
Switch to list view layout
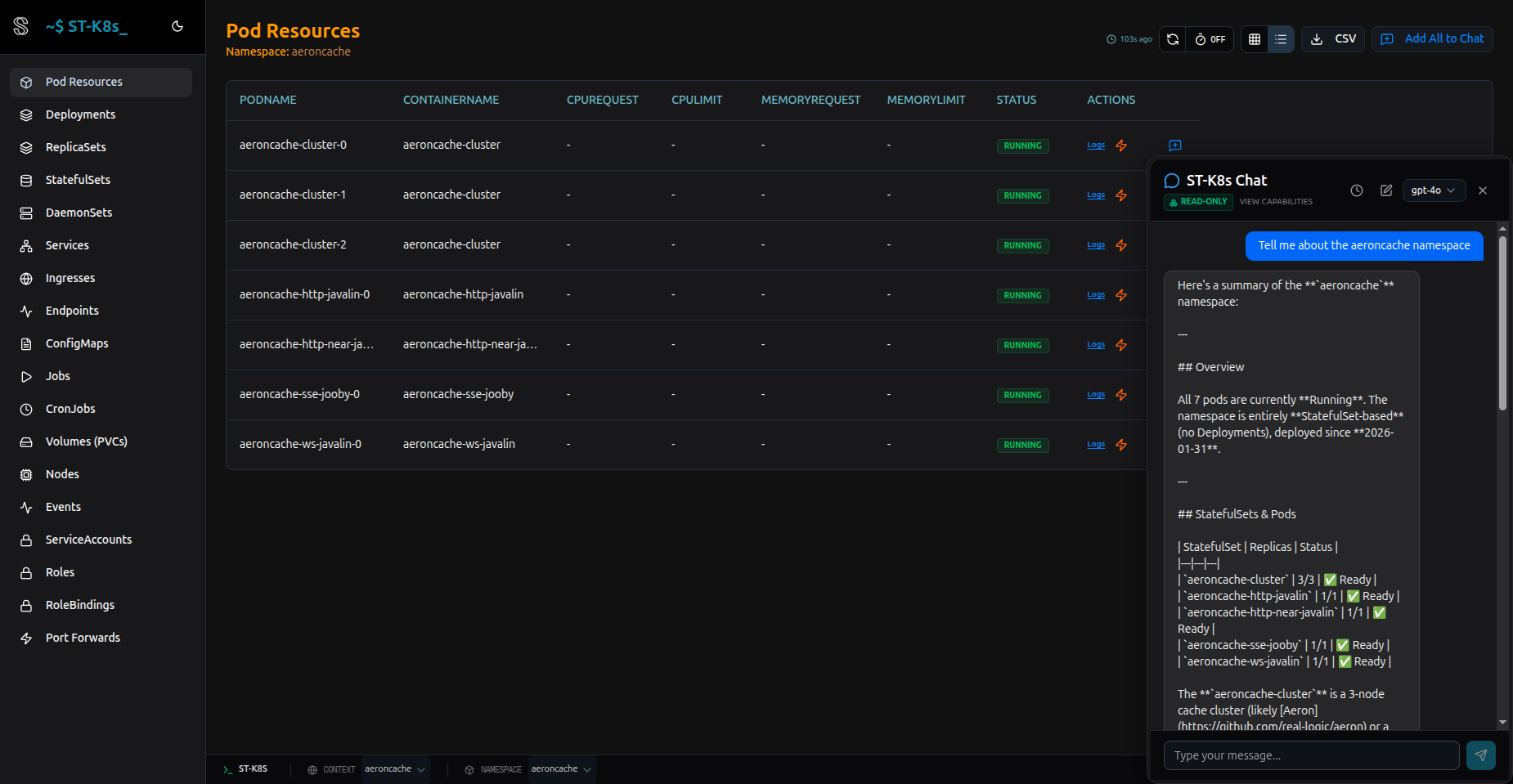pos(1281,39)
